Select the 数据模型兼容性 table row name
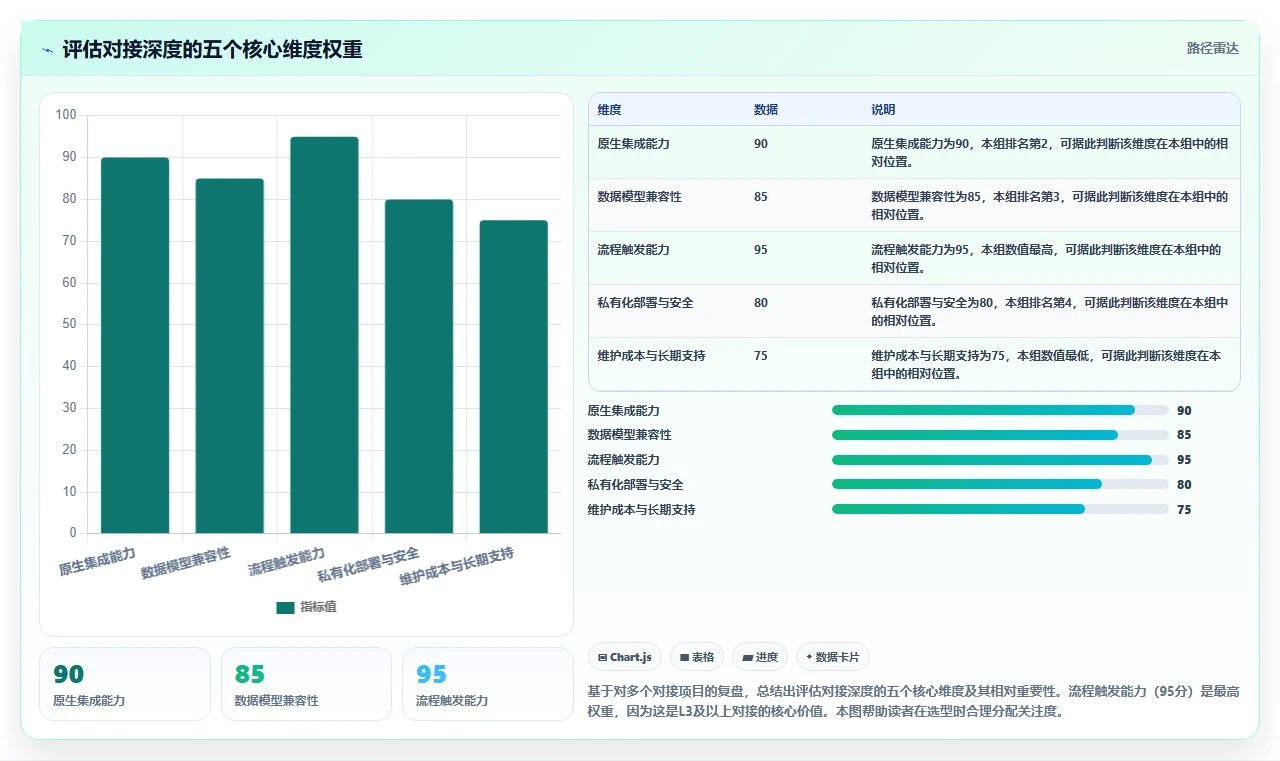This screenshot has height=761, width=1280. [x=639, y=197]
